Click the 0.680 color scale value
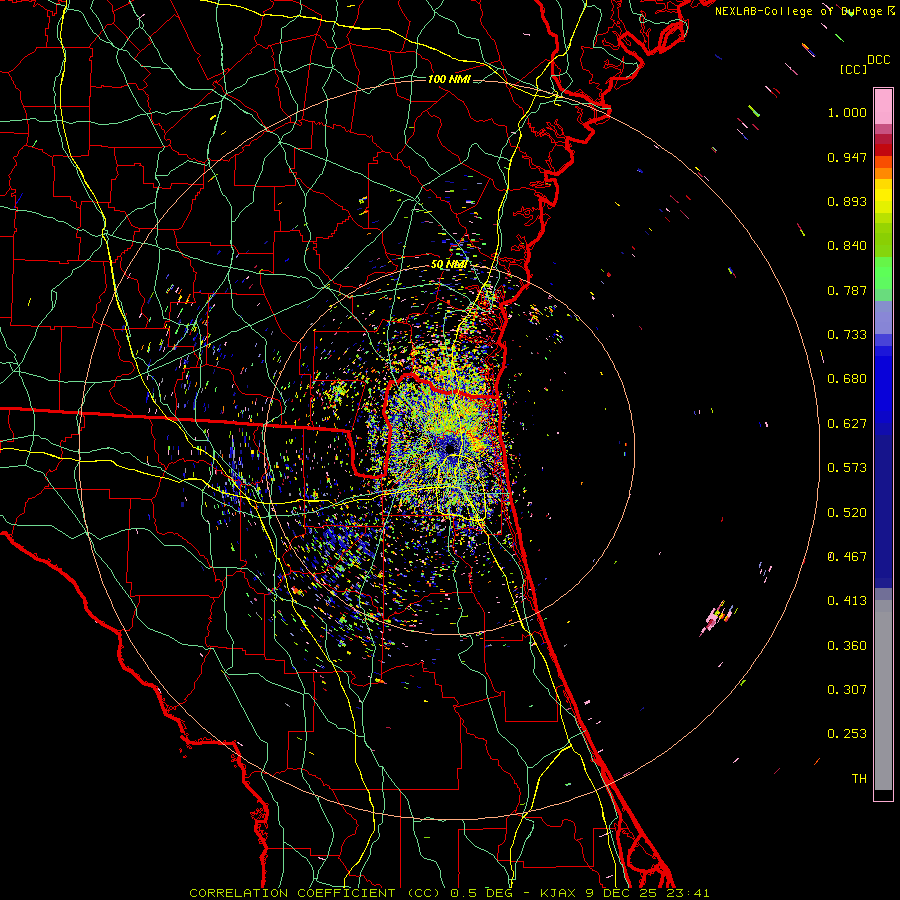 847,379
